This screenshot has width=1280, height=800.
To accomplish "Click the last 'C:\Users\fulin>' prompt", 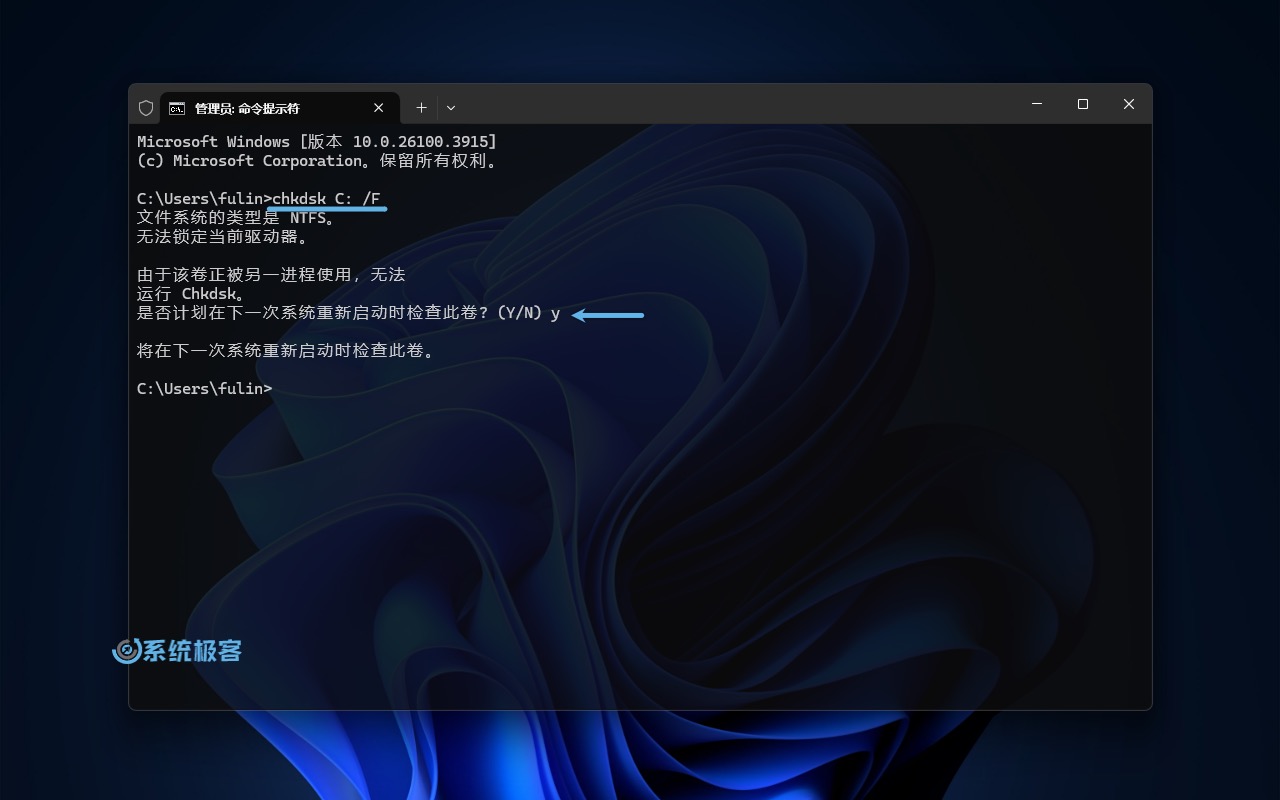I will [204, 389].
